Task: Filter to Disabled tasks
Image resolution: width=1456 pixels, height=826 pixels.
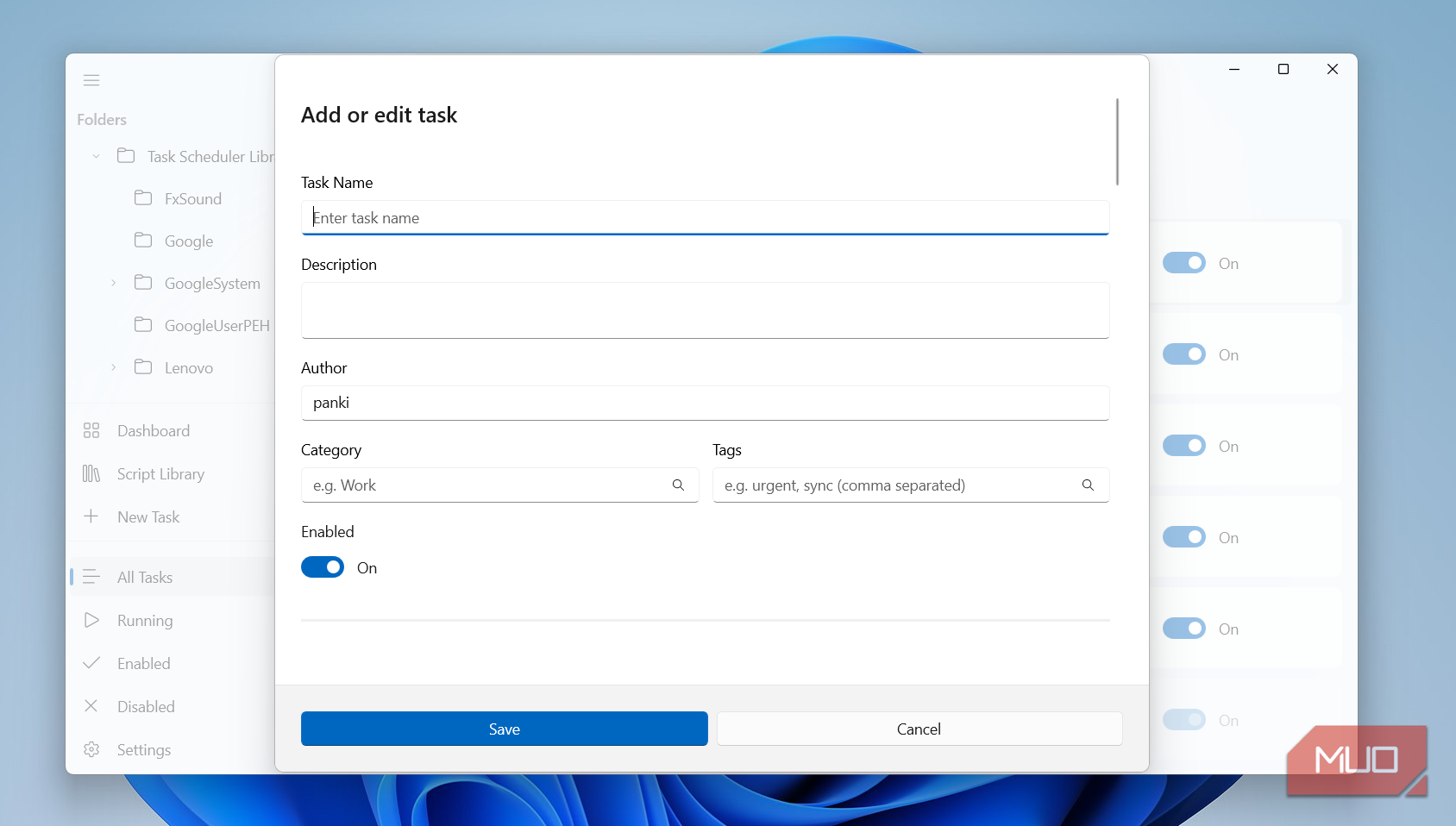Action: 146,706
